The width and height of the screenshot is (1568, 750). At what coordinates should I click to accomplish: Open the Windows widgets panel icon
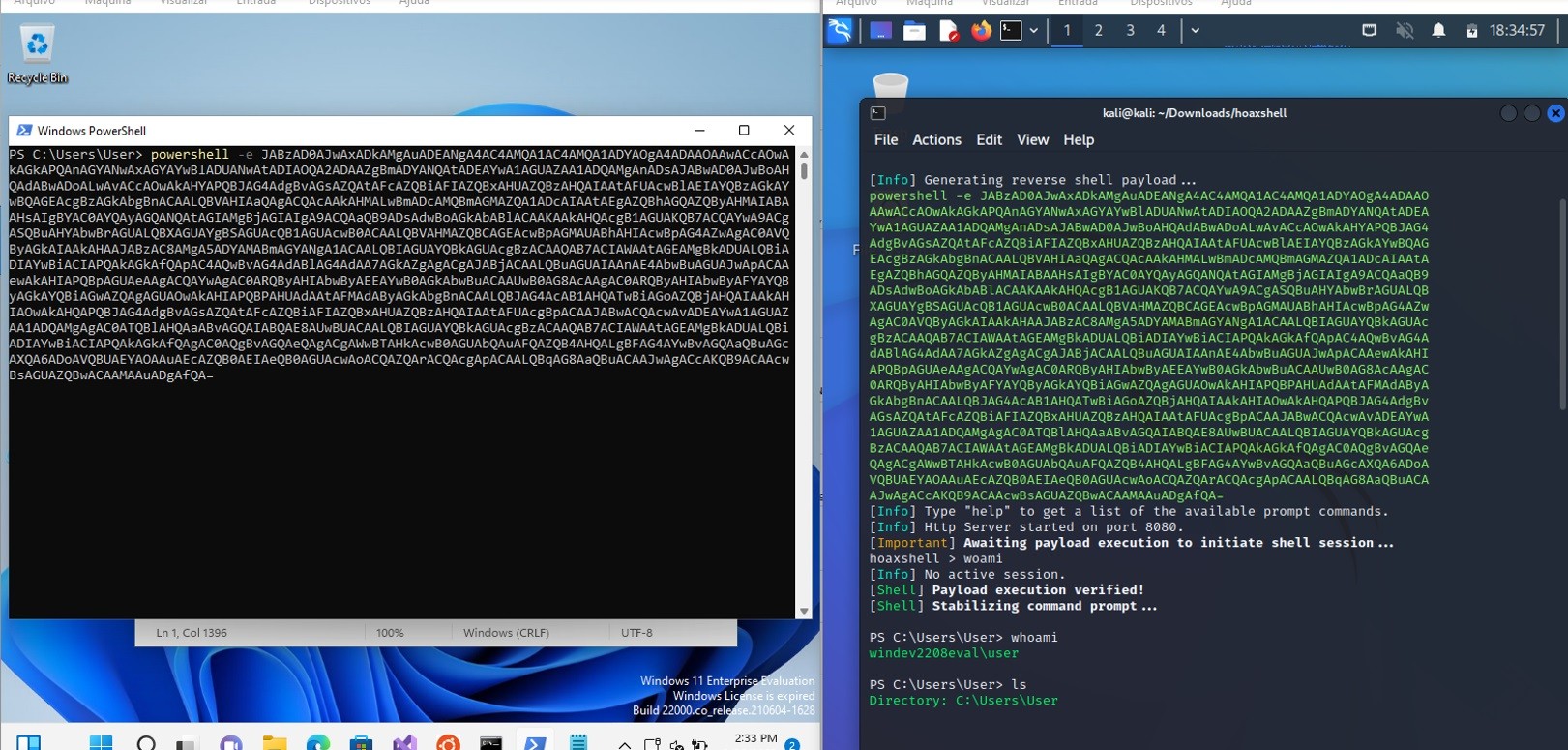[x=29, y=742]
